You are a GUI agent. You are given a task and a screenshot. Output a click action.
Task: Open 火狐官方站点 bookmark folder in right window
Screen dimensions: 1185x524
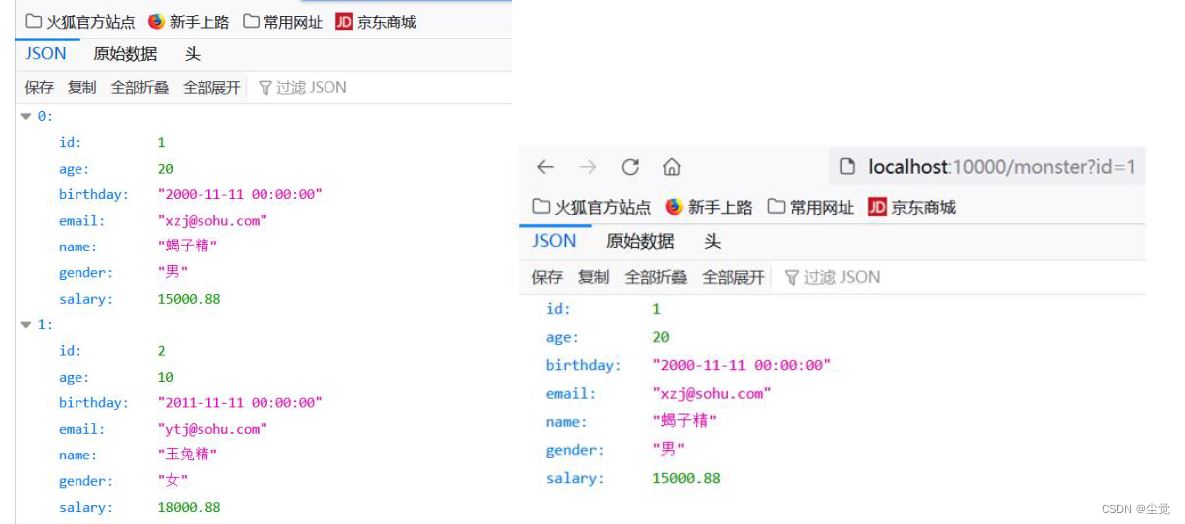tap(592, 207)
